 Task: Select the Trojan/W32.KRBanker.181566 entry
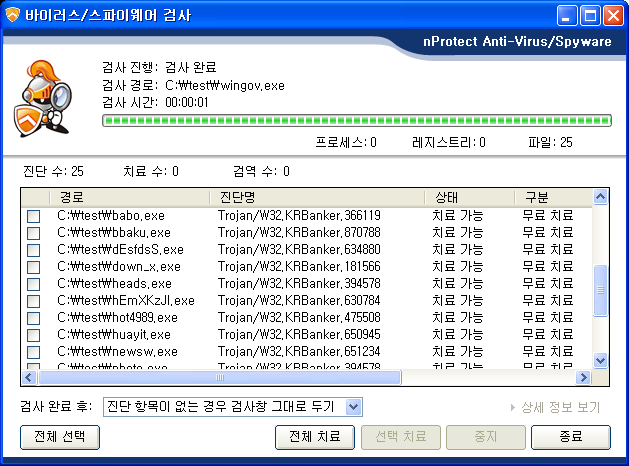[x=299, y=267]
